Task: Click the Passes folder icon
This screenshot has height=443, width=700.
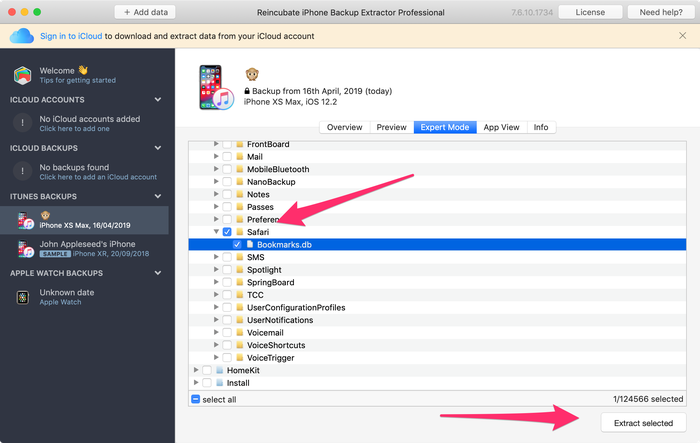Action: point(240,207)
